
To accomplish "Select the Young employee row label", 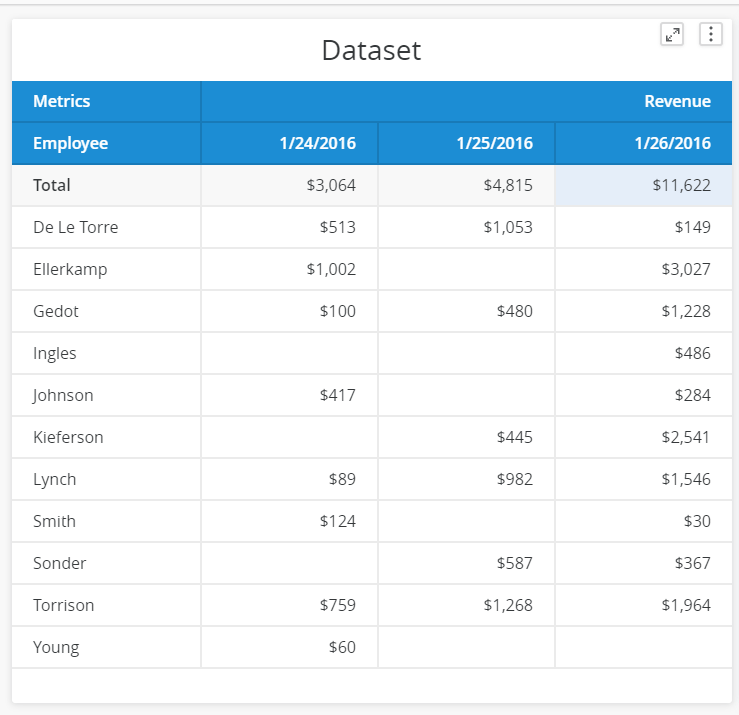I will 107,647.
